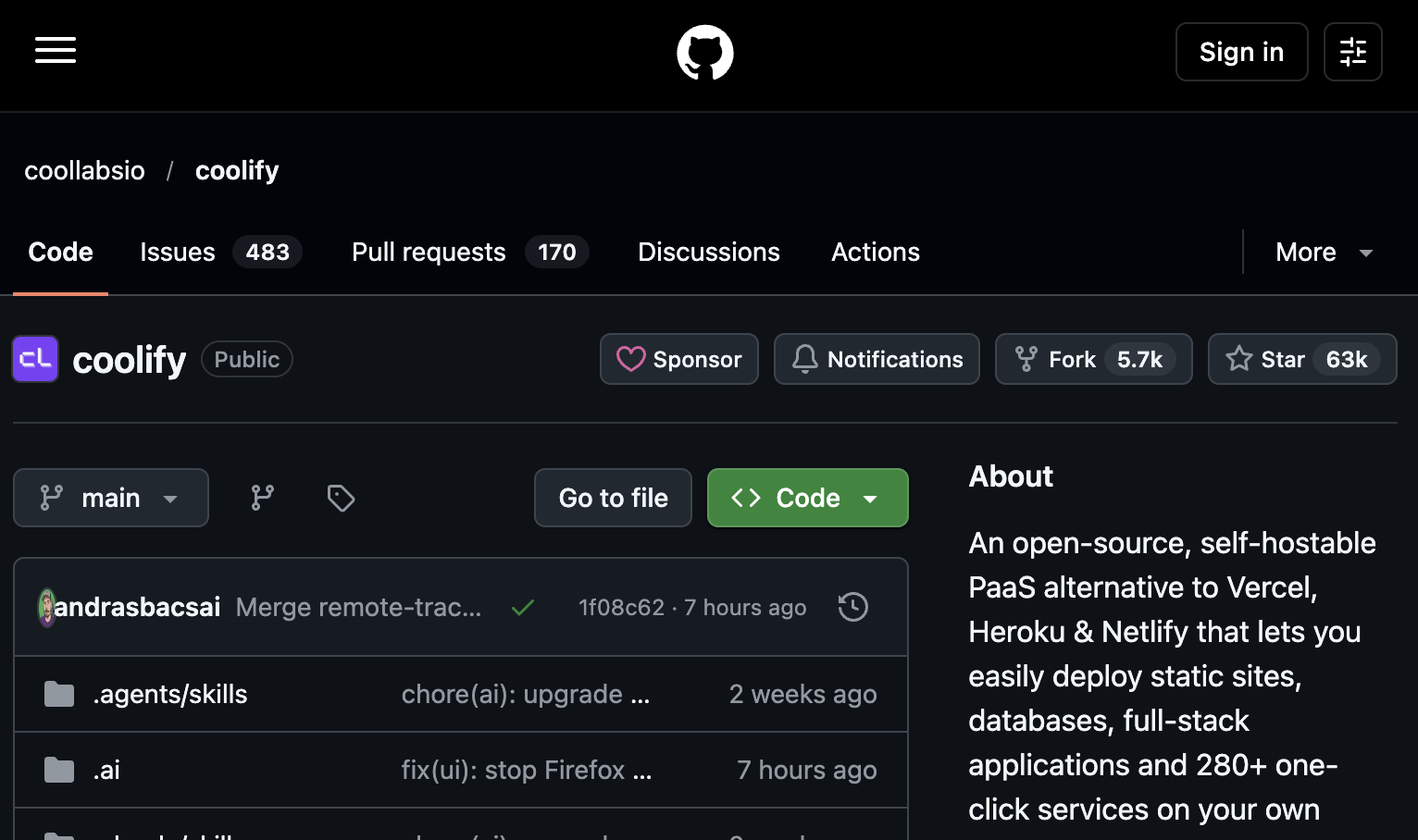
Task: Click the 5.7k fork count
Action: (x=1139, y=359)
